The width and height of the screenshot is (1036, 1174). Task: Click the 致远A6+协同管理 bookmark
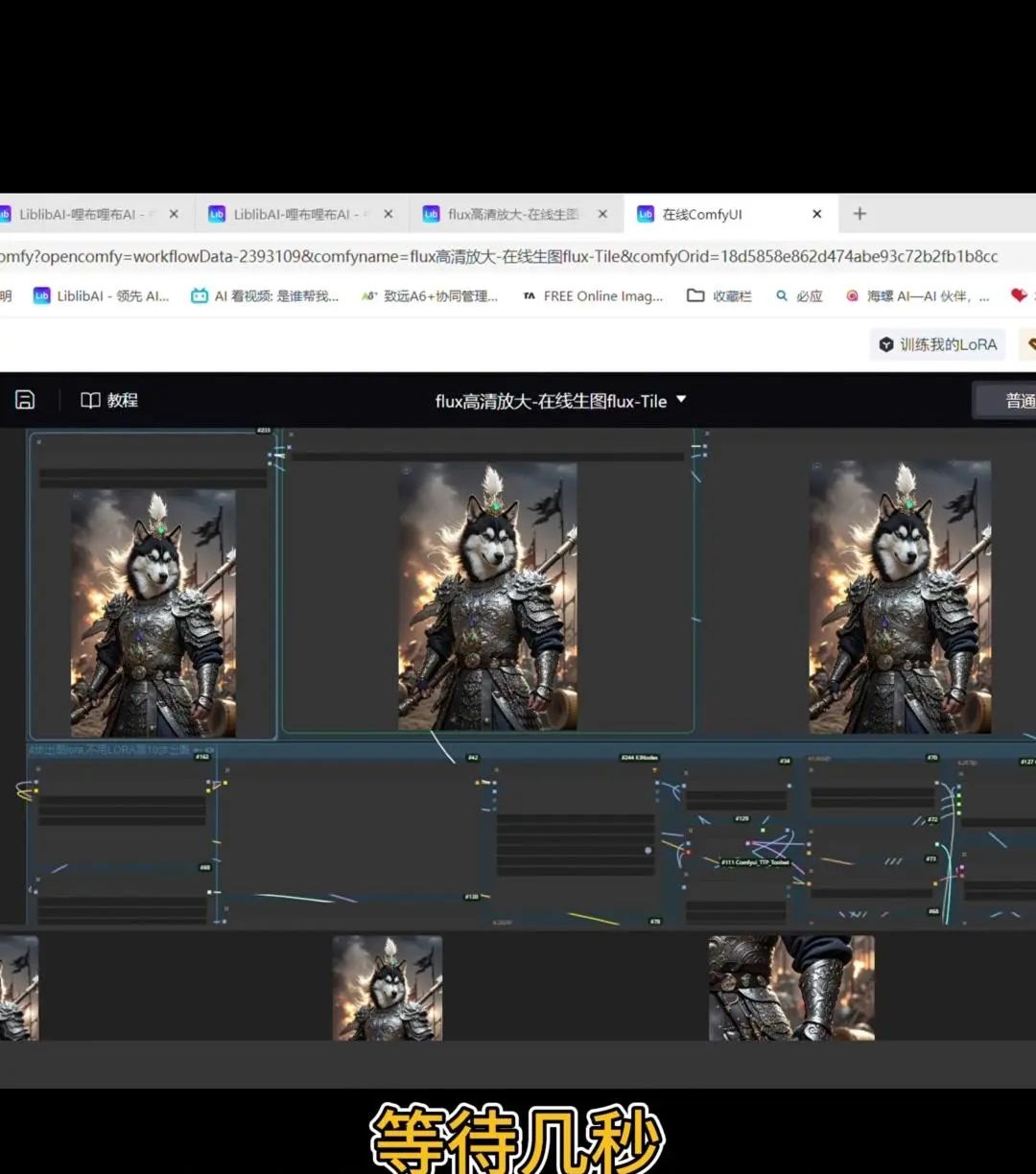[430, 296]
